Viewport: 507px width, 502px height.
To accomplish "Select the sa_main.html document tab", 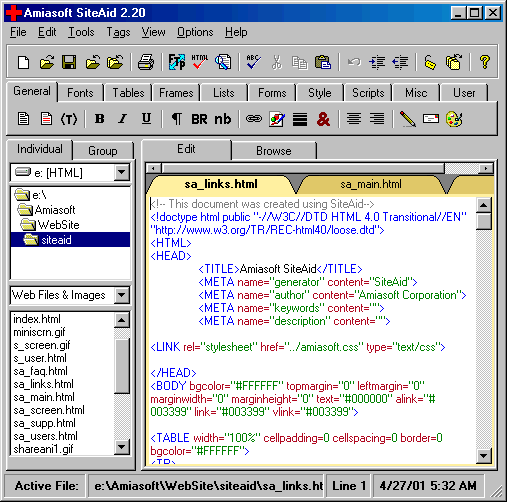I will 371,184.
